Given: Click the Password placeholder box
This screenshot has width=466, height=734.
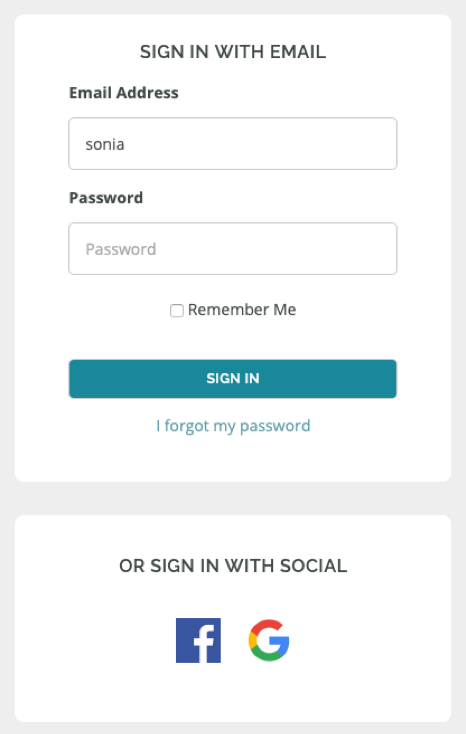Looking at the screenshot, I should coord(233,249).
